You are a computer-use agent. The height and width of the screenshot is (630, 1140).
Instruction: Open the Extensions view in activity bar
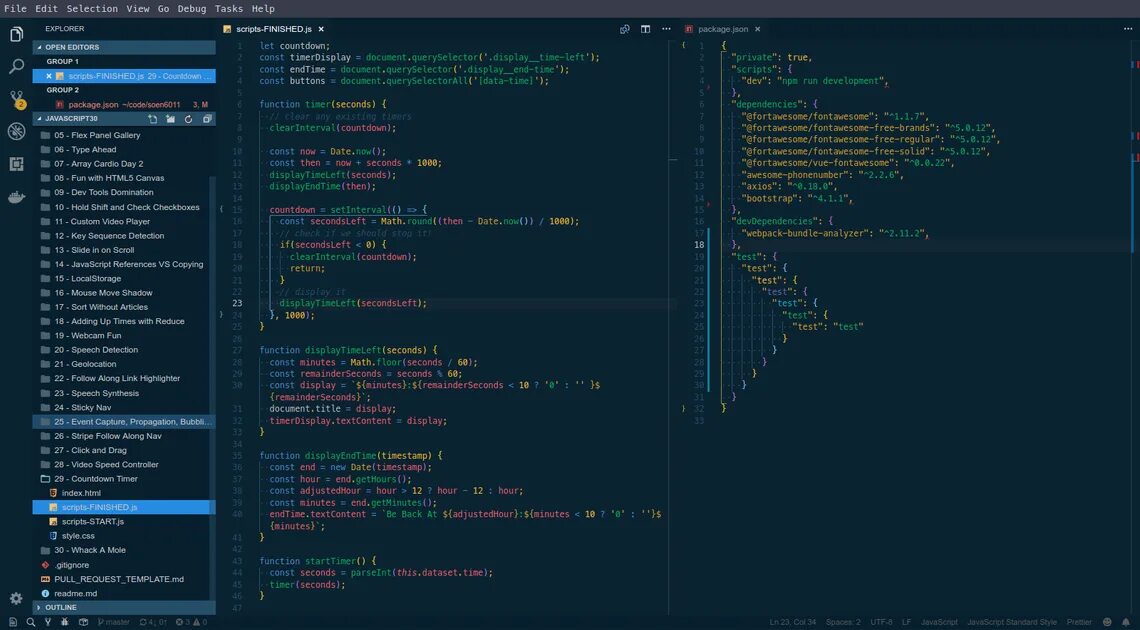[x=16, y=163]
